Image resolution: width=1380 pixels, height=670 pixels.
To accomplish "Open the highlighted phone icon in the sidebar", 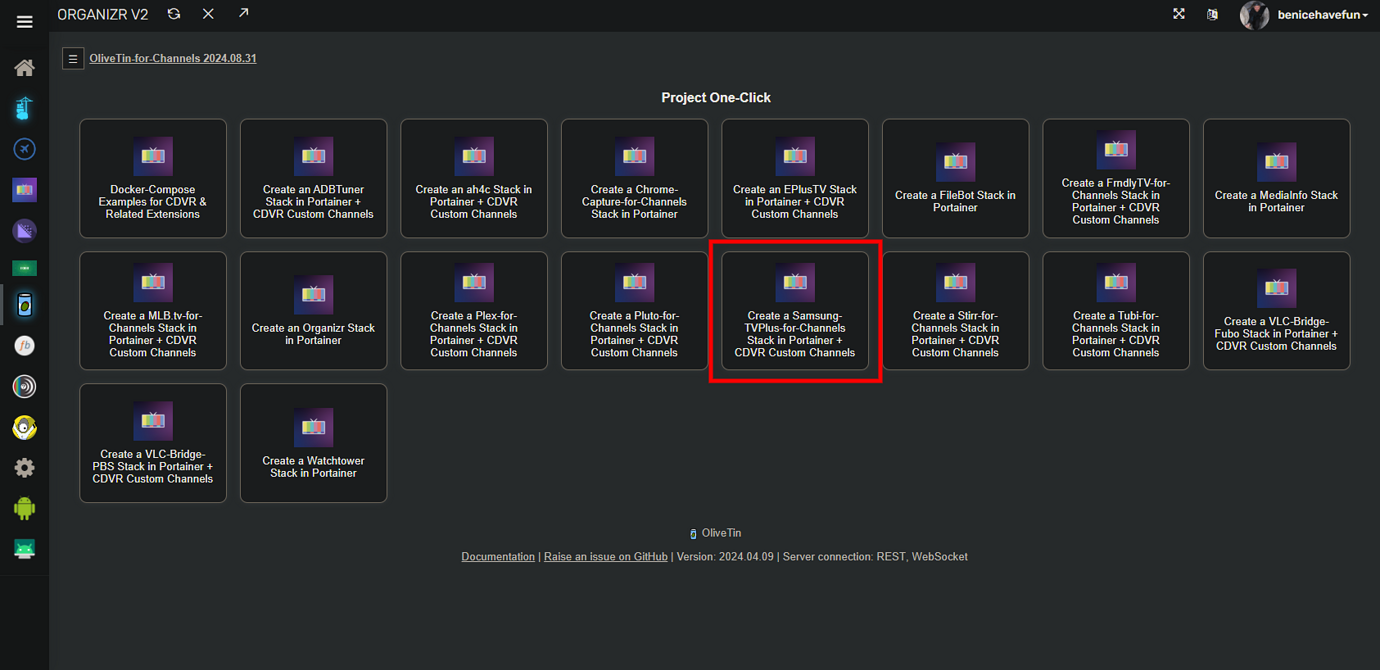I will click(x=24, y=305).
